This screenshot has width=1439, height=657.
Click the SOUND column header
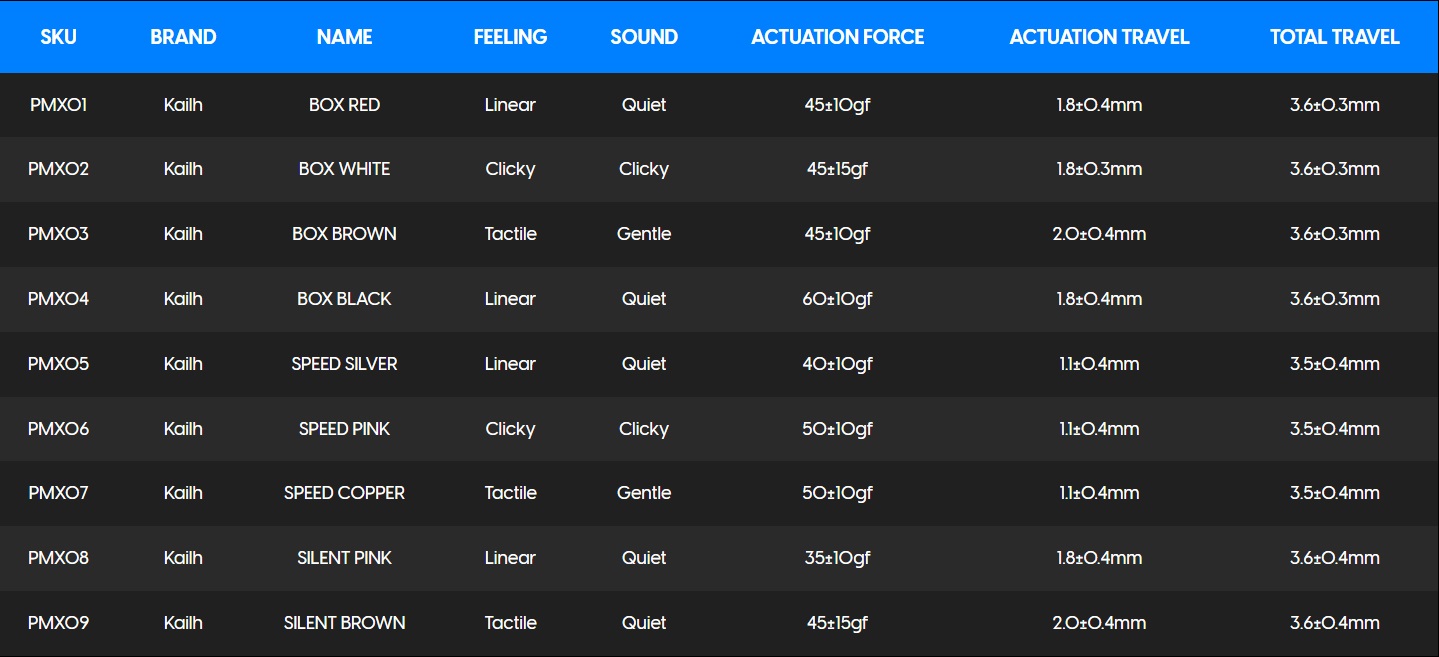click(x=644, y=37)
